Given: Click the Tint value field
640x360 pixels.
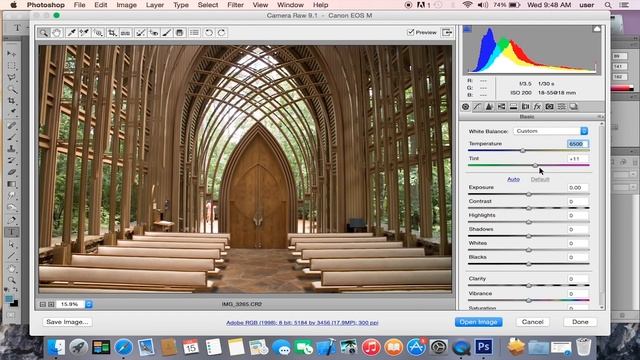Looking at the screenshot, I should (x=578, y=158).
